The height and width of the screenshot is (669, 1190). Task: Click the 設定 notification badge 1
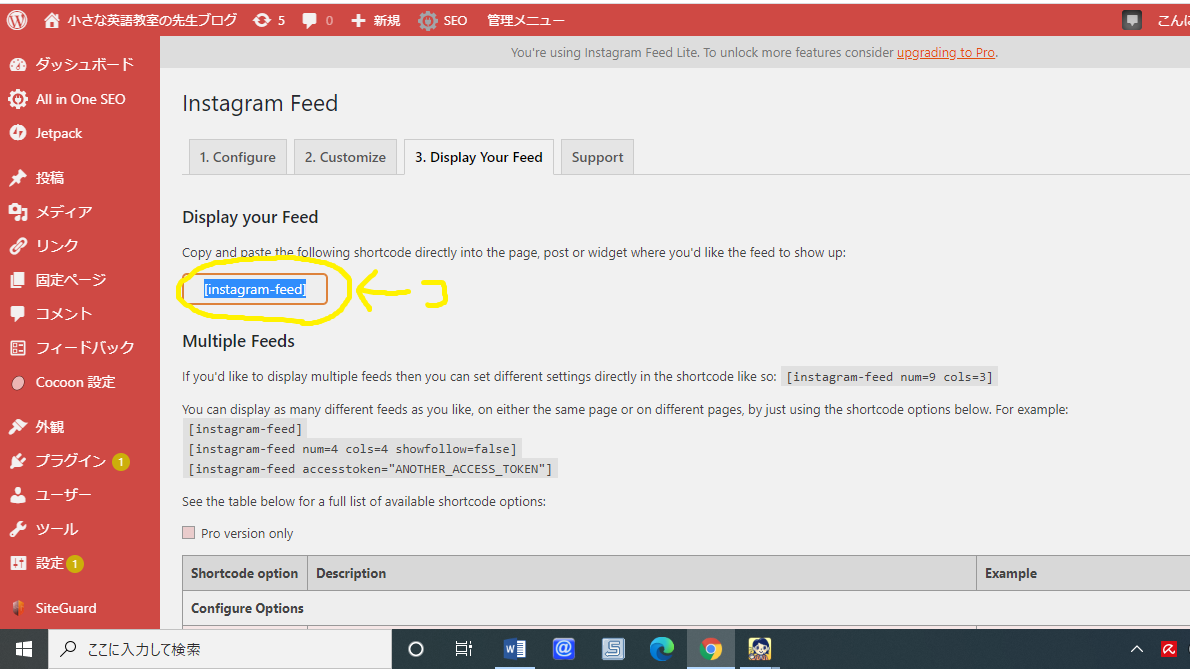tap(74, 564)
